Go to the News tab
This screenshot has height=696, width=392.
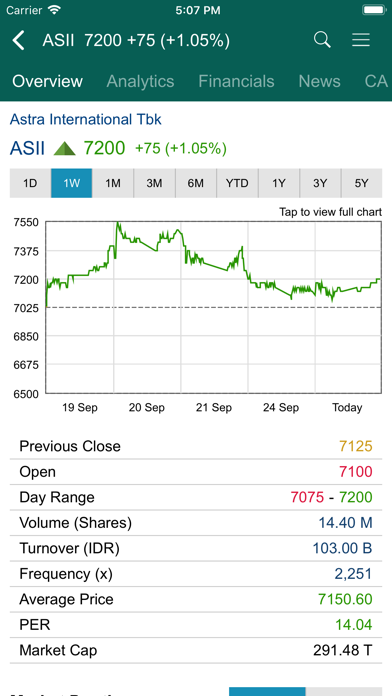tap(320, 81)
